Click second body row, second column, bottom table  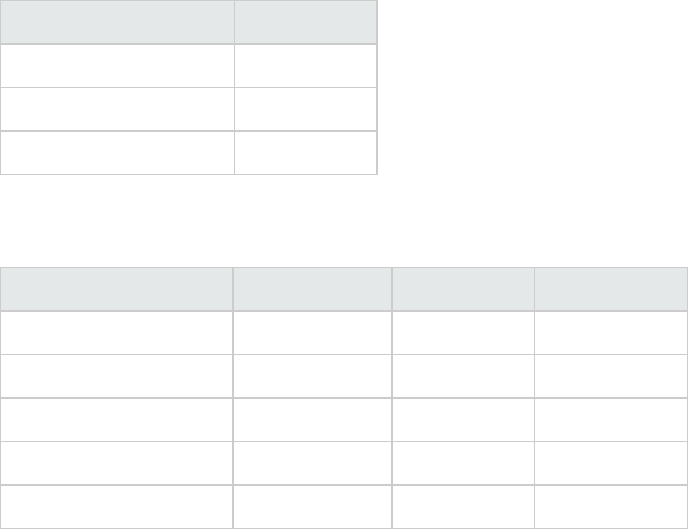312,376
